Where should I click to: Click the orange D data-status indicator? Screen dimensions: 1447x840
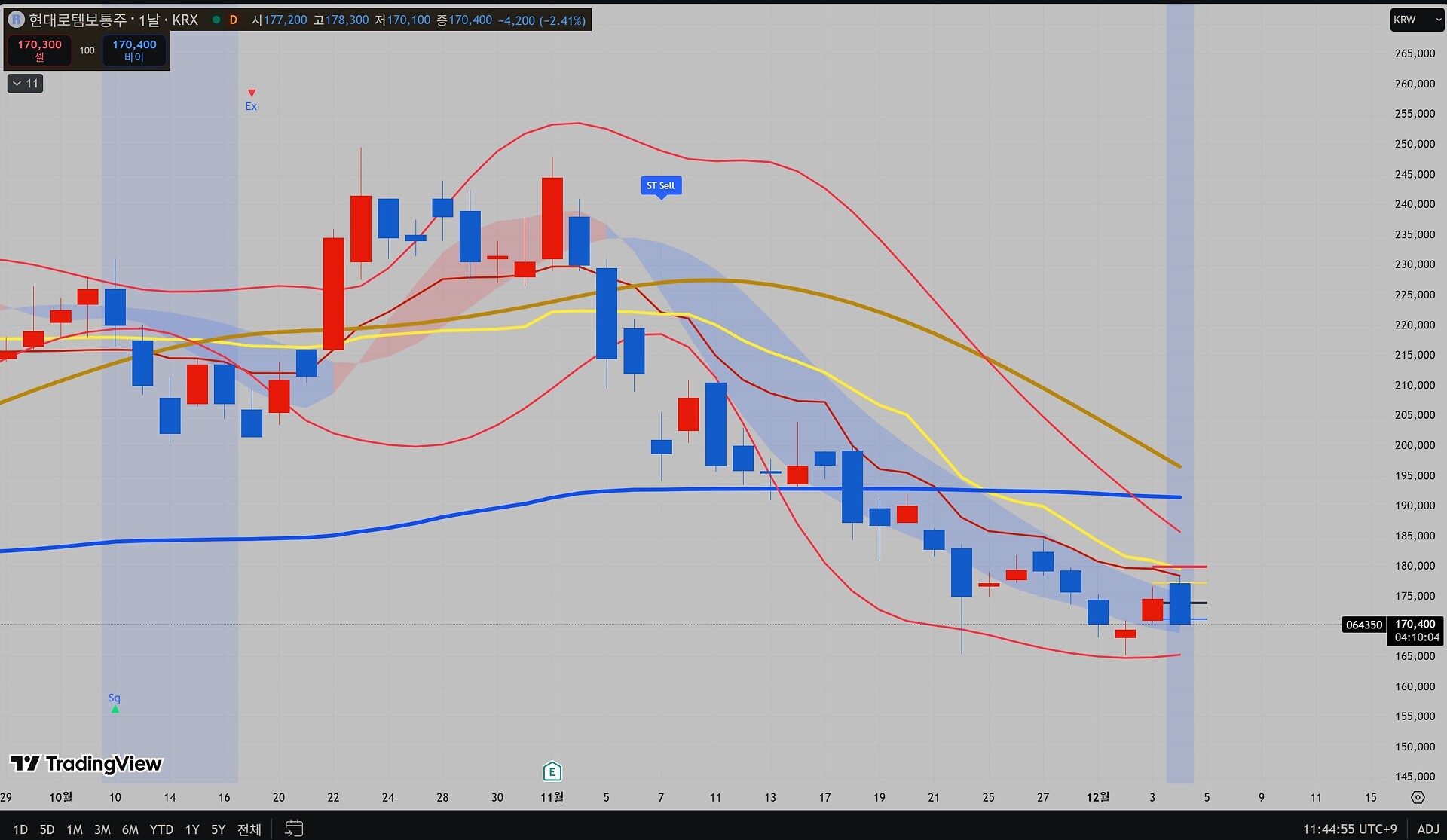[234, 20]
